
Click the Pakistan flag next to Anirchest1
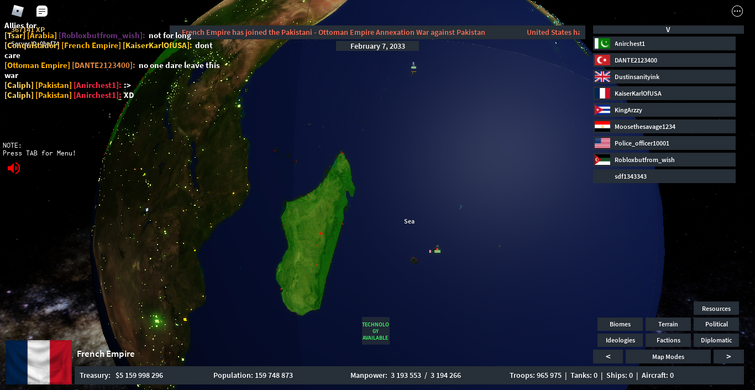tap(602, 44)
